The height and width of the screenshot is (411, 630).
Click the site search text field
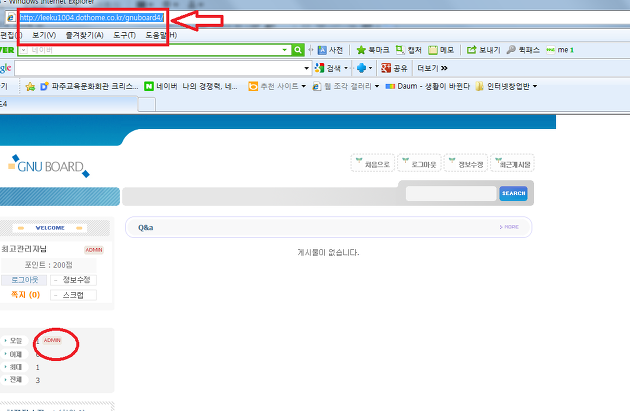pyautogui.click(x=451, y=193)
